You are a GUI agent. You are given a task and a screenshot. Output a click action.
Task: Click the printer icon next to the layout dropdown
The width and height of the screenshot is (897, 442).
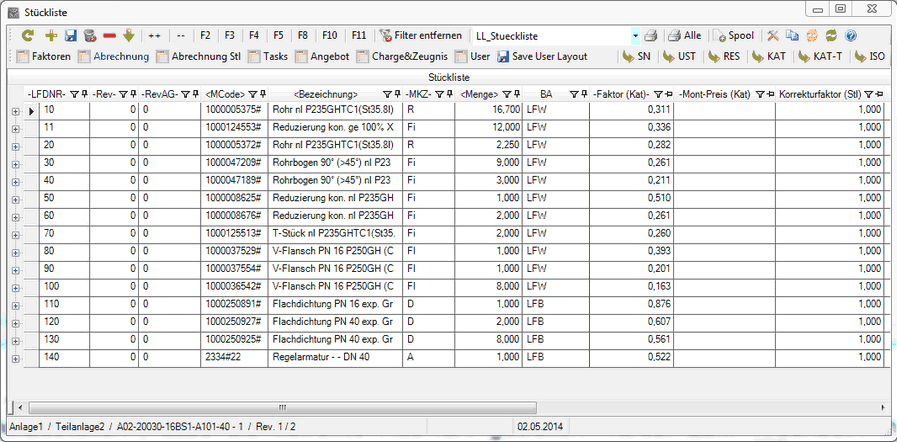[x=650, y=35]
